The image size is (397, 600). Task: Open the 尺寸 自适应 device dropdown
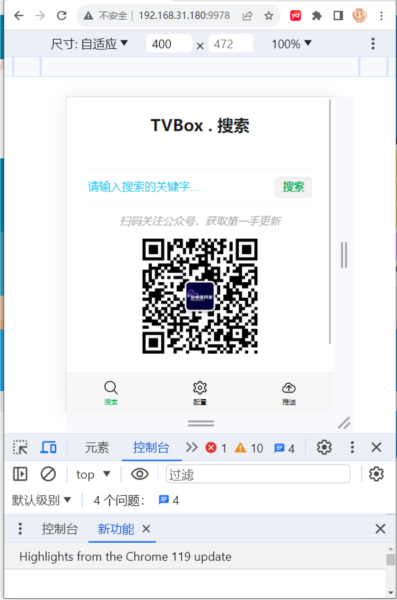(x=89, y=44)
